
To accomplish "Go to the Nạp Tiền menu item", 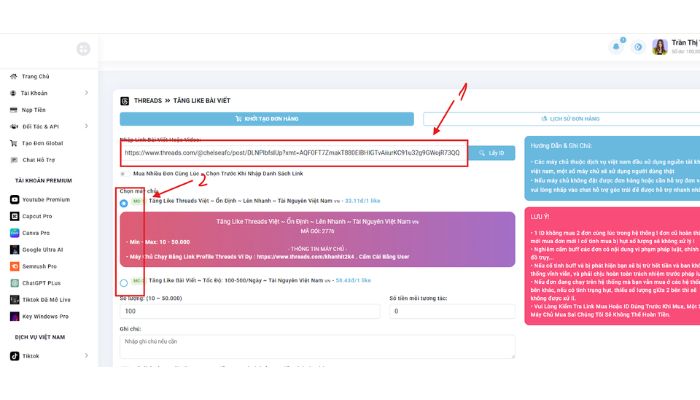I will [x=33, y=110].
